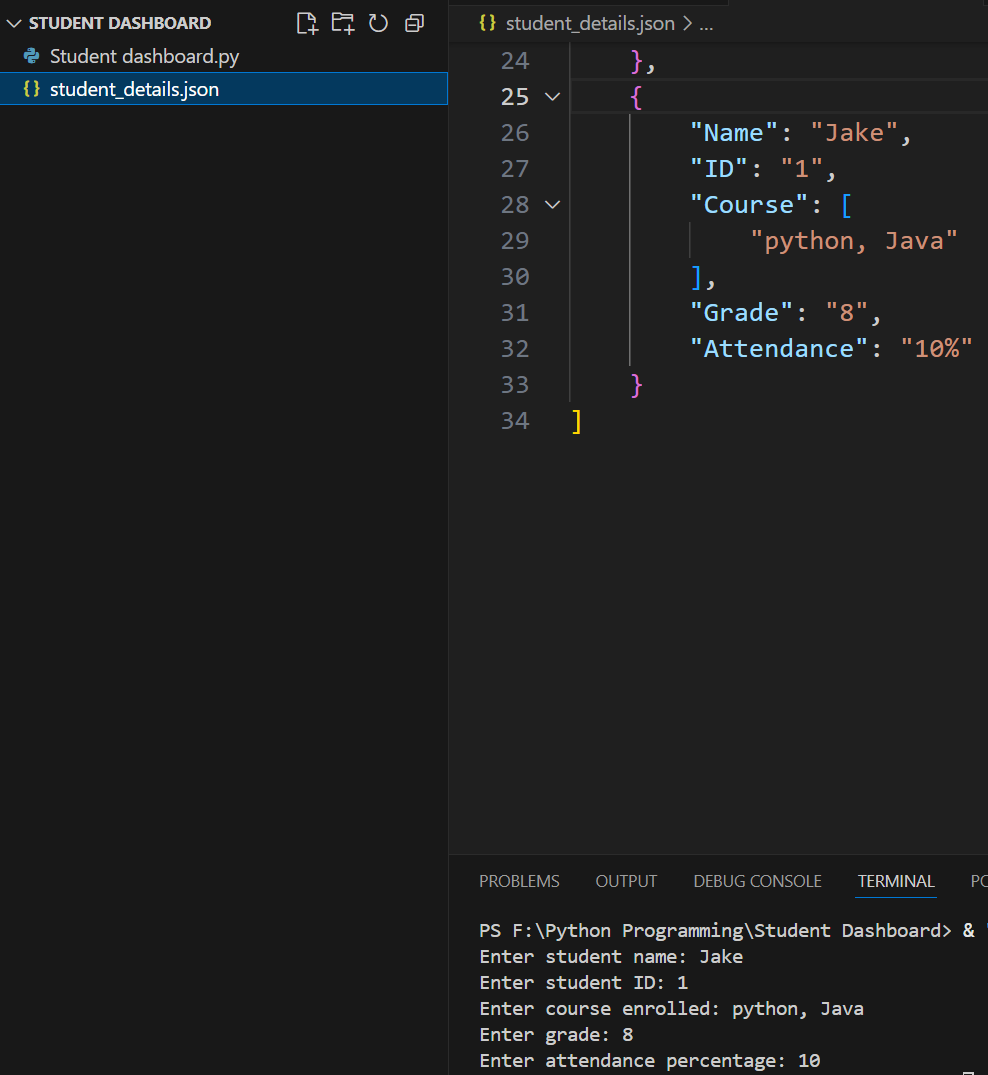The height and width of the screenshot is (1075, 988).
Task: Click the New File icon in Explorer
Action: 307,23
